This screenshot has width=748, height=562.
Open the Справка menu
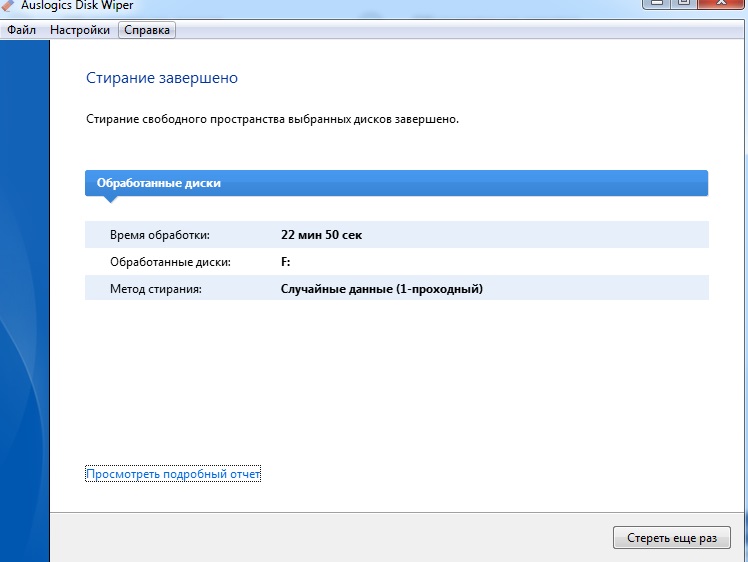147,30
